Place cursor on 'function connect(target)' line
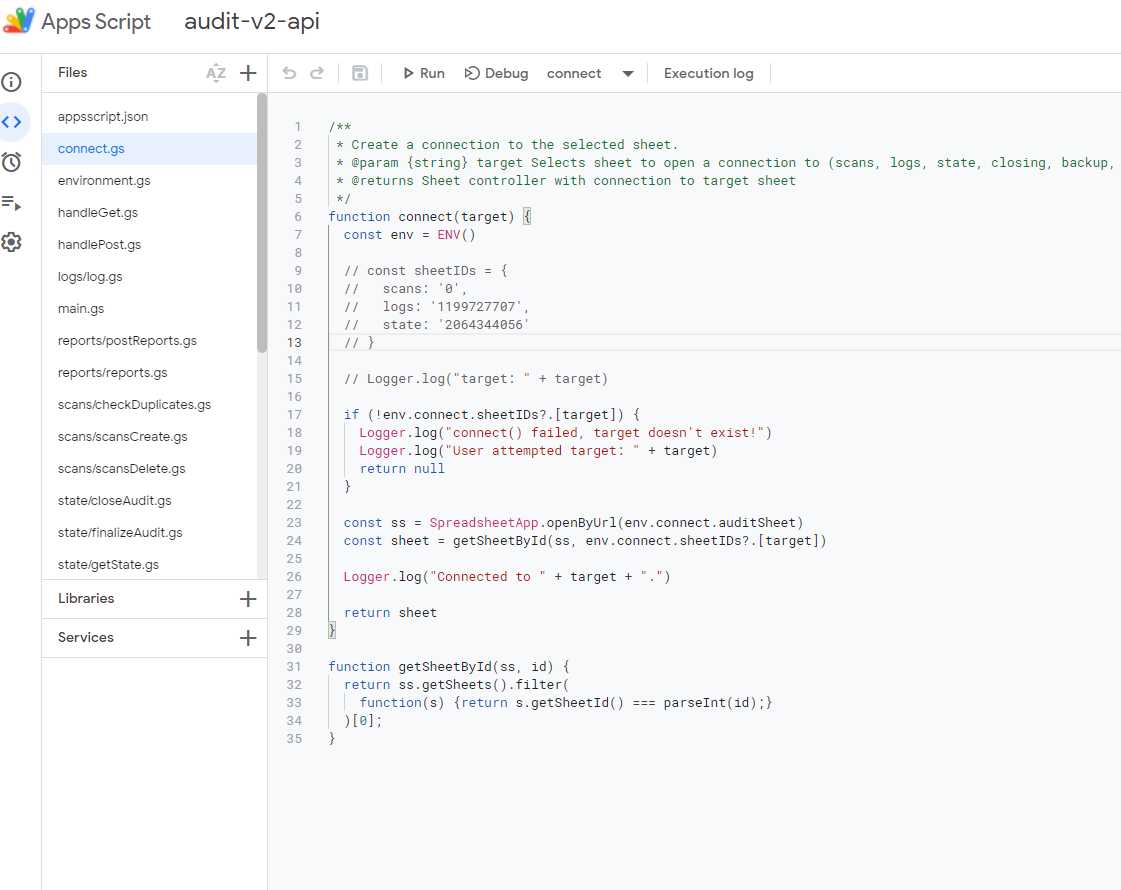The image size is (1121, 890). pyautogui.click(x=429, y=217)
